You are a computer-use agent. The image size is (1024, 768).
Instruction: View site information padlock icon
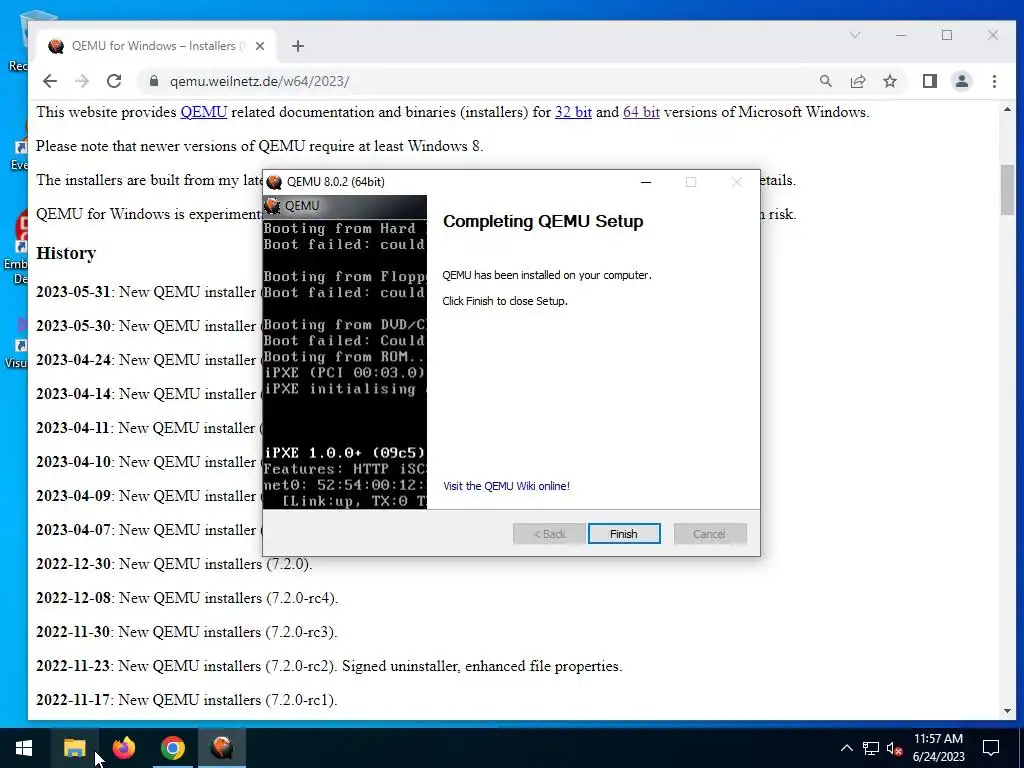(154, 81)
